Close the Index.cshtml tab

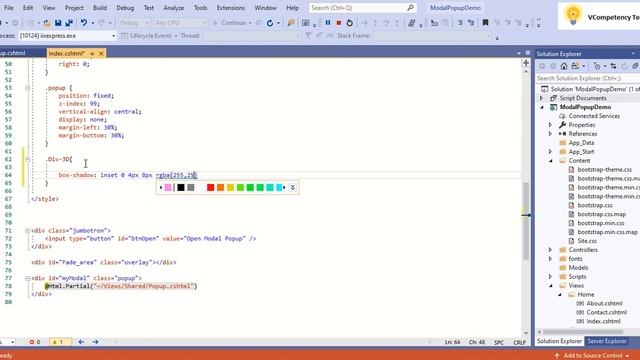pos(101,53)
